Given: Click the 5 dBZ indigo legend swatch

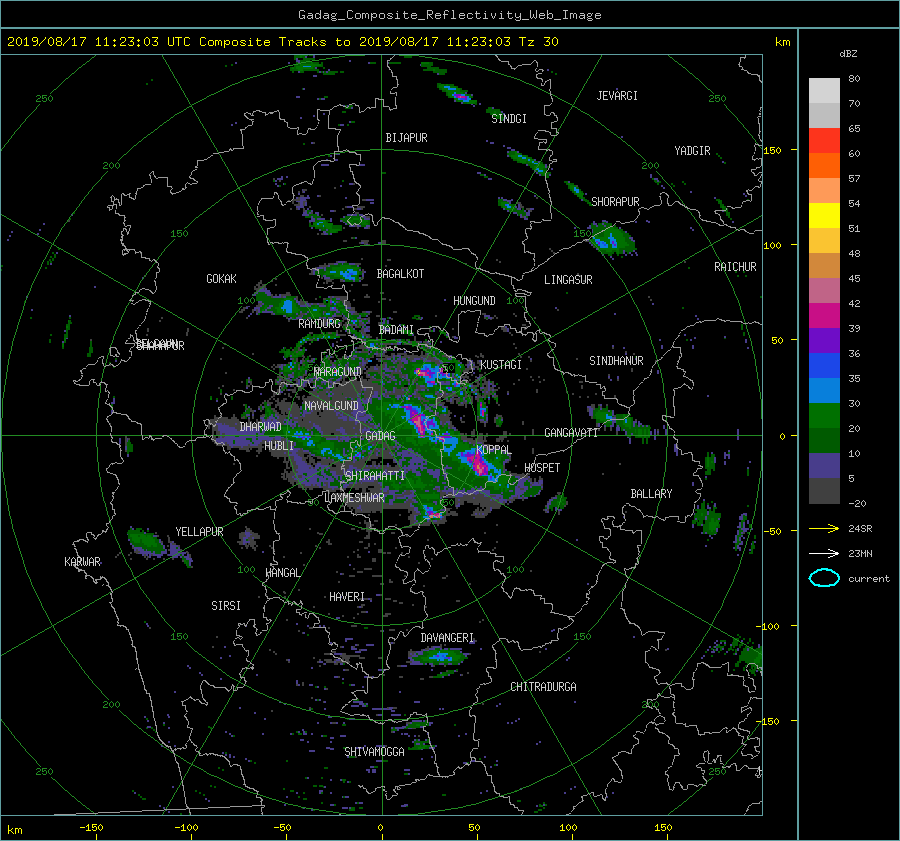Looking at the screenshot, I should [x=824, y=466].
